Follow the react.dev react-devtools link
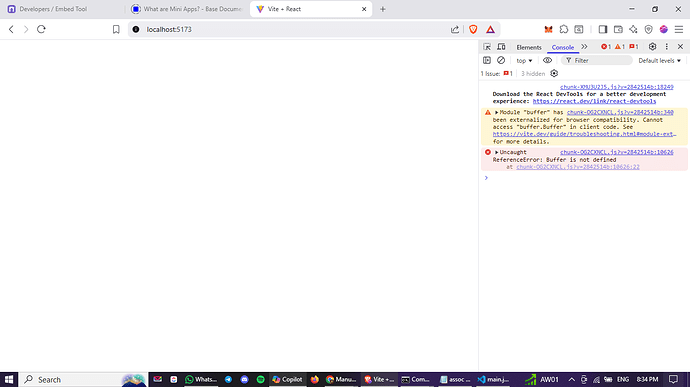The width and height of the screenshot is (690, 387). click(594, 101)
